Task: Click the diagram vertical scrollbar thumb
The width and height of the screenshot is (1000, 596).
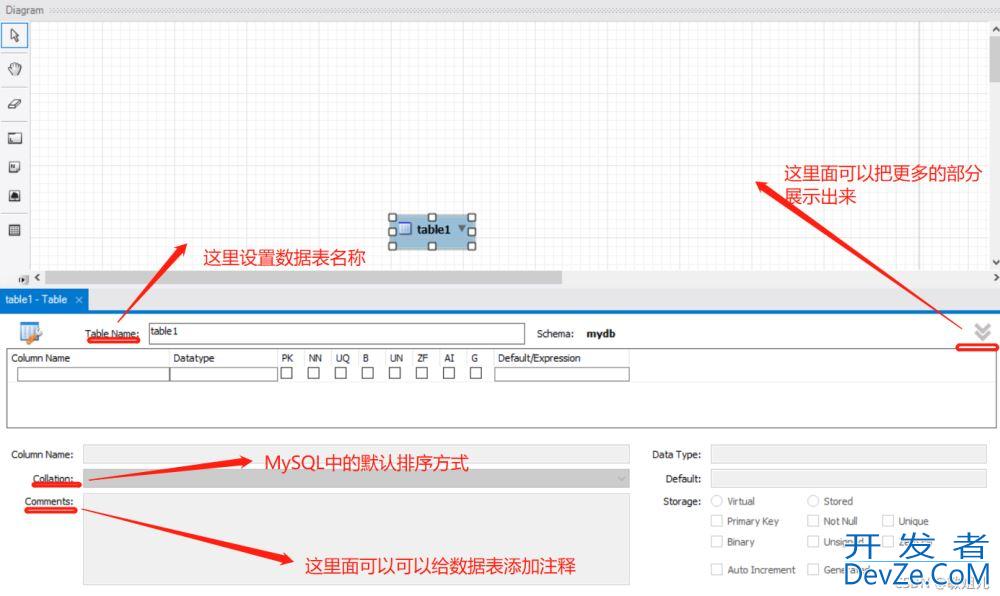Action: coord(995,59)
